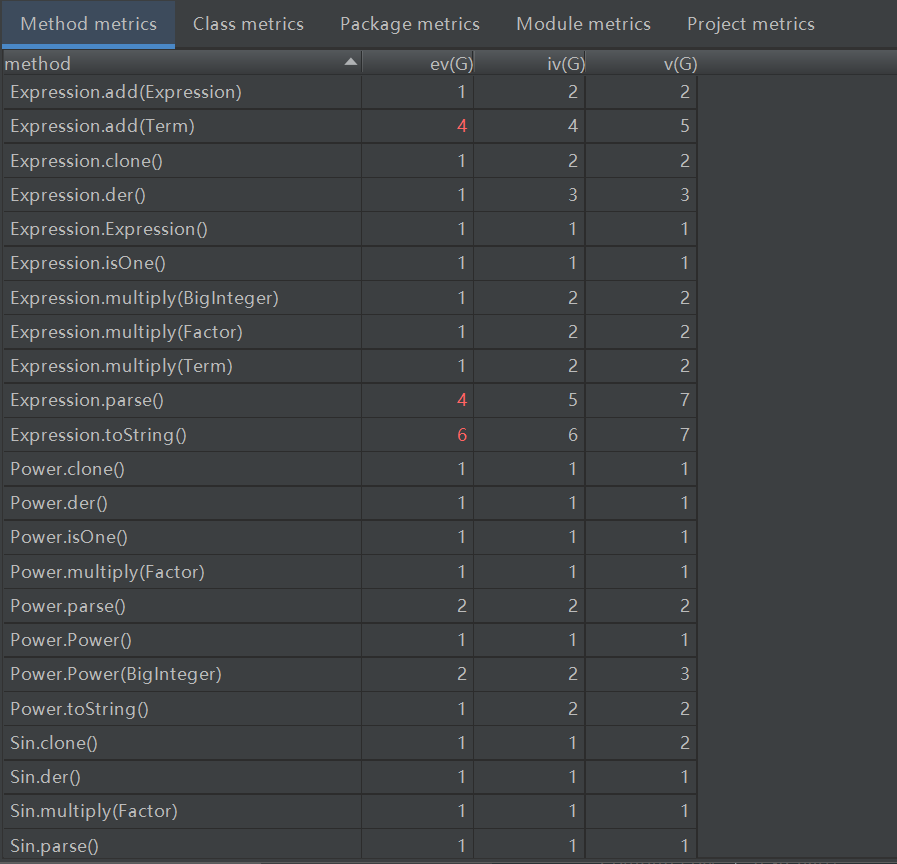Image resolution: width=897 pixels, height=864 pixels.
Task: Select the Sin.multiply(Factor) row
Action: tap(94, 811)
